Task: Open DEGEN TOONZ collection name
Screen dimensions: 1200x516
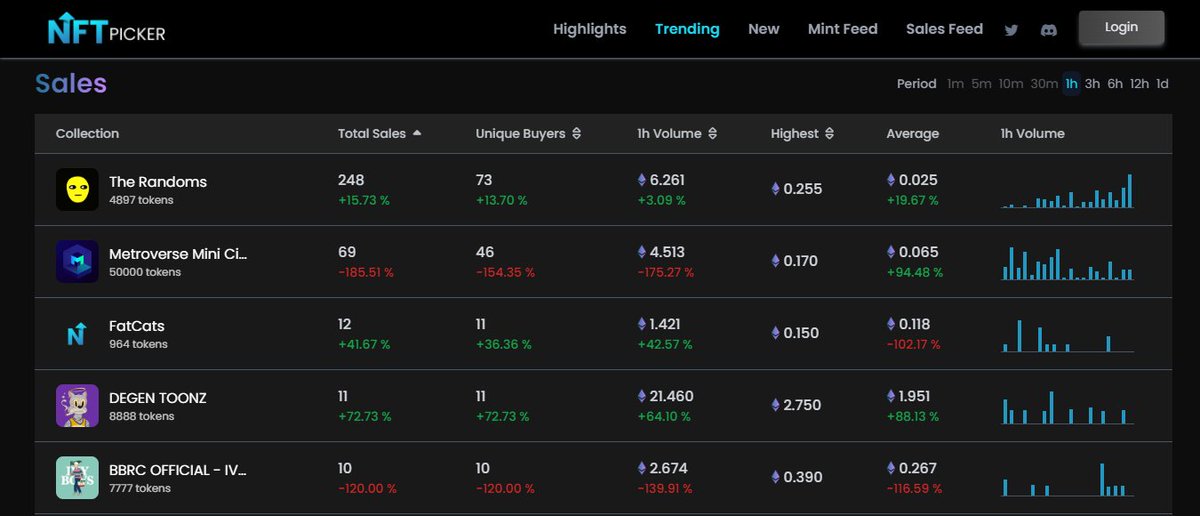Action: (x=158, y=398)
